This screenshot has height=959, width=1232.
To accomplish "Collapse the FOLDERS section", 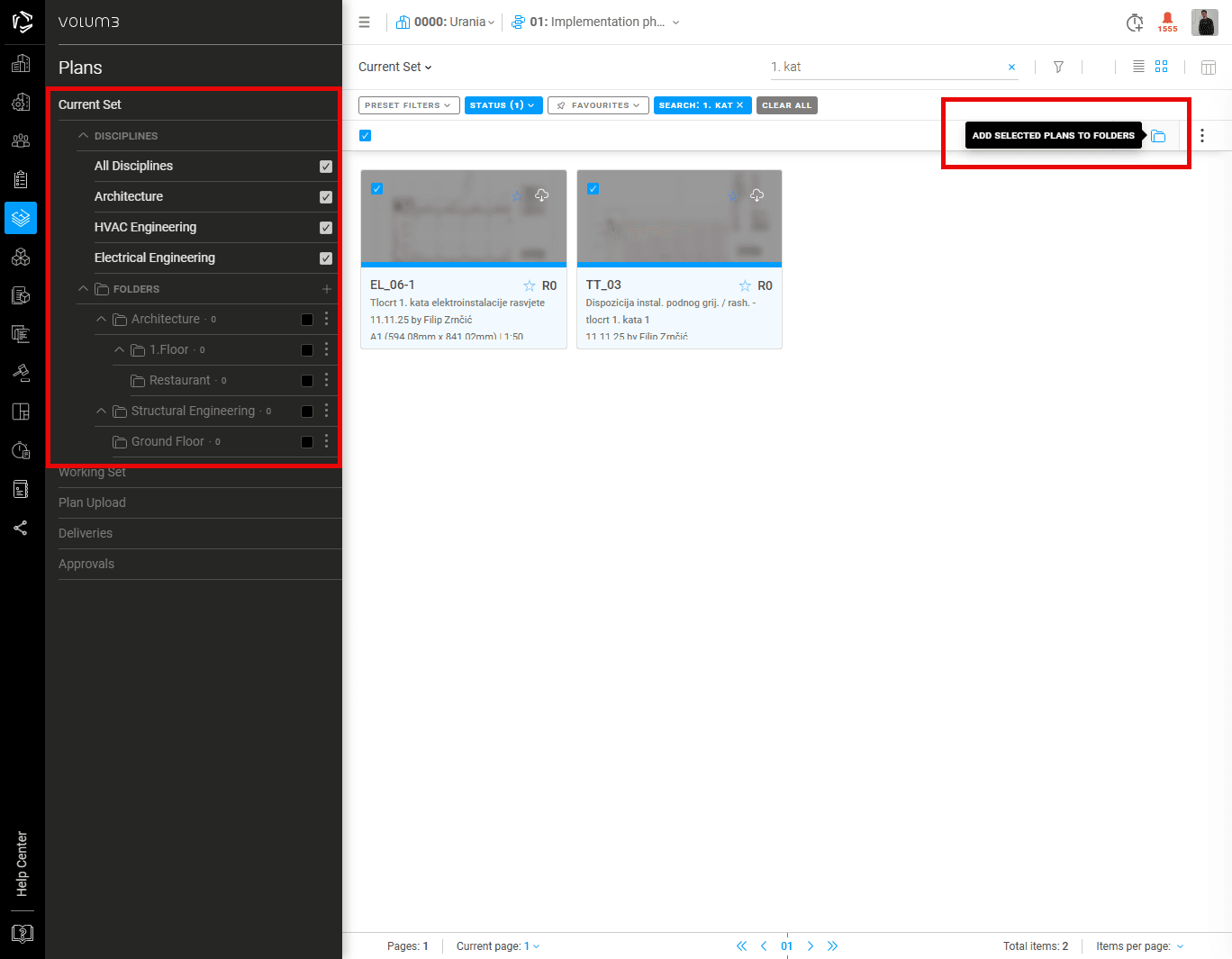I will pos(84,288).
